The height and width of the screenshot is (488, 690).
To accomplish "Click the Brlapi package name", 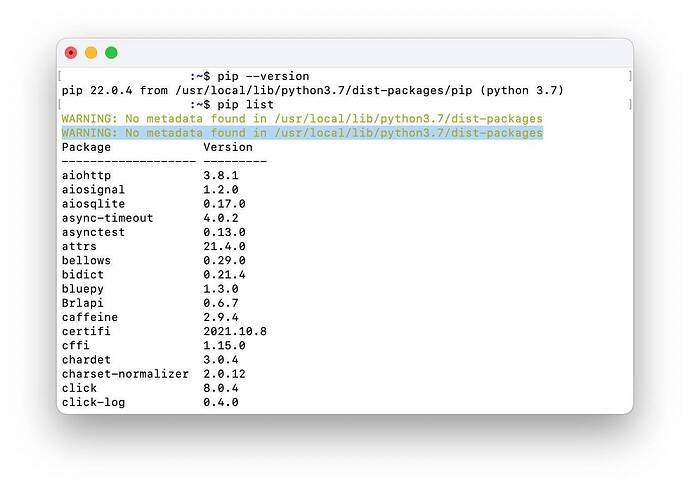I will 82,303.
